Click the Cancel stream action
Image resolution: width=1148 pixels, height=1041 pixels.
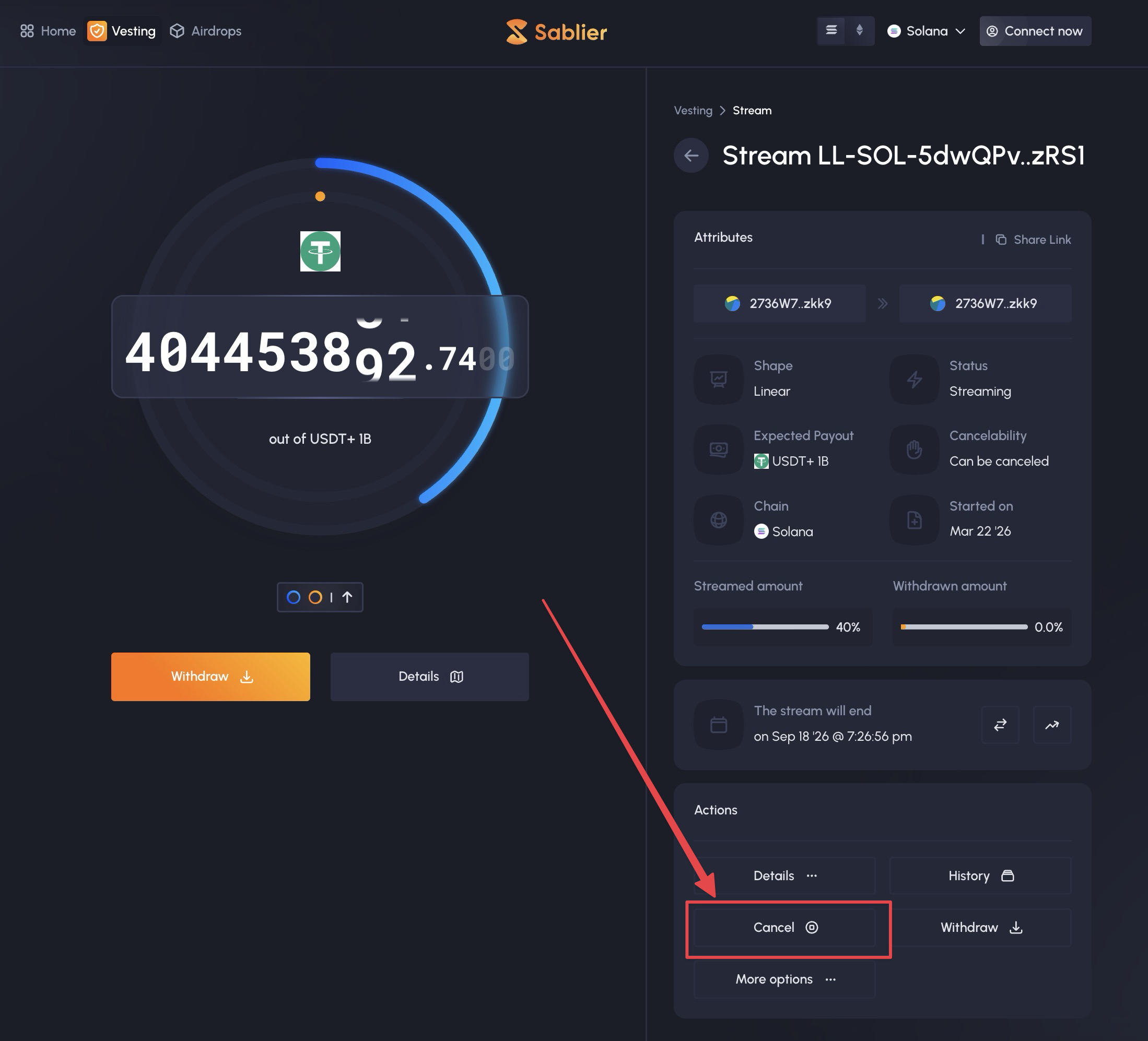[784, 927]
